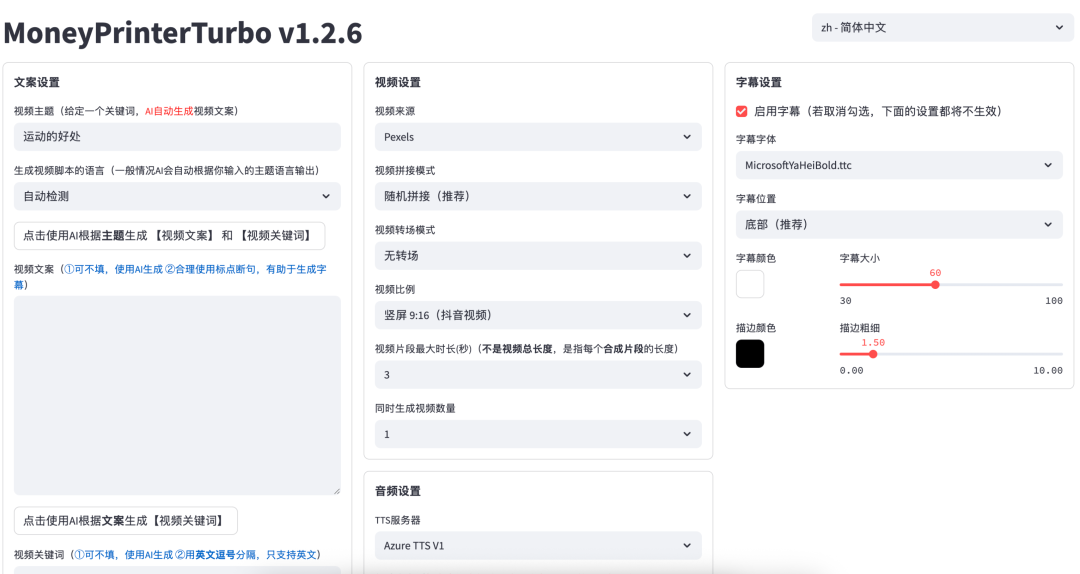The height and width of the screenshot is (574, 1080).
Task: Click inside the empty 视频文案 text area
Action: (x=177, y=396)
